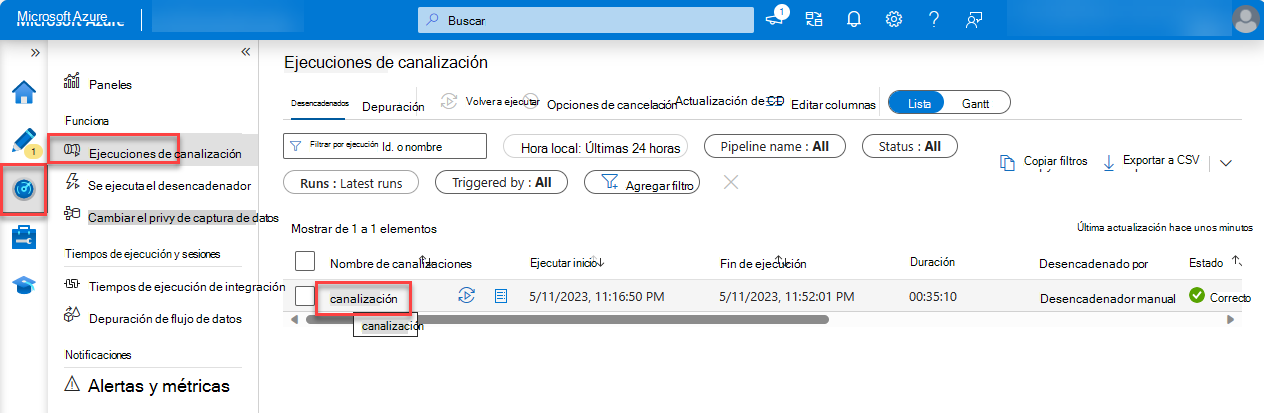Open Se ejecuta el desencadenador
Screen dimensions: 1264x413
[x=157, y=185]
